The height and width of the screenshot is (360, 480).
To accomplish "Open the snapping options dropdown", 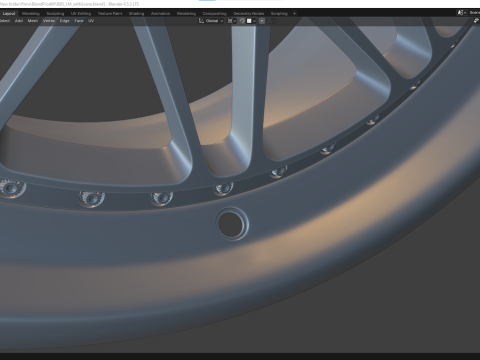I will [x=251, y=21].
